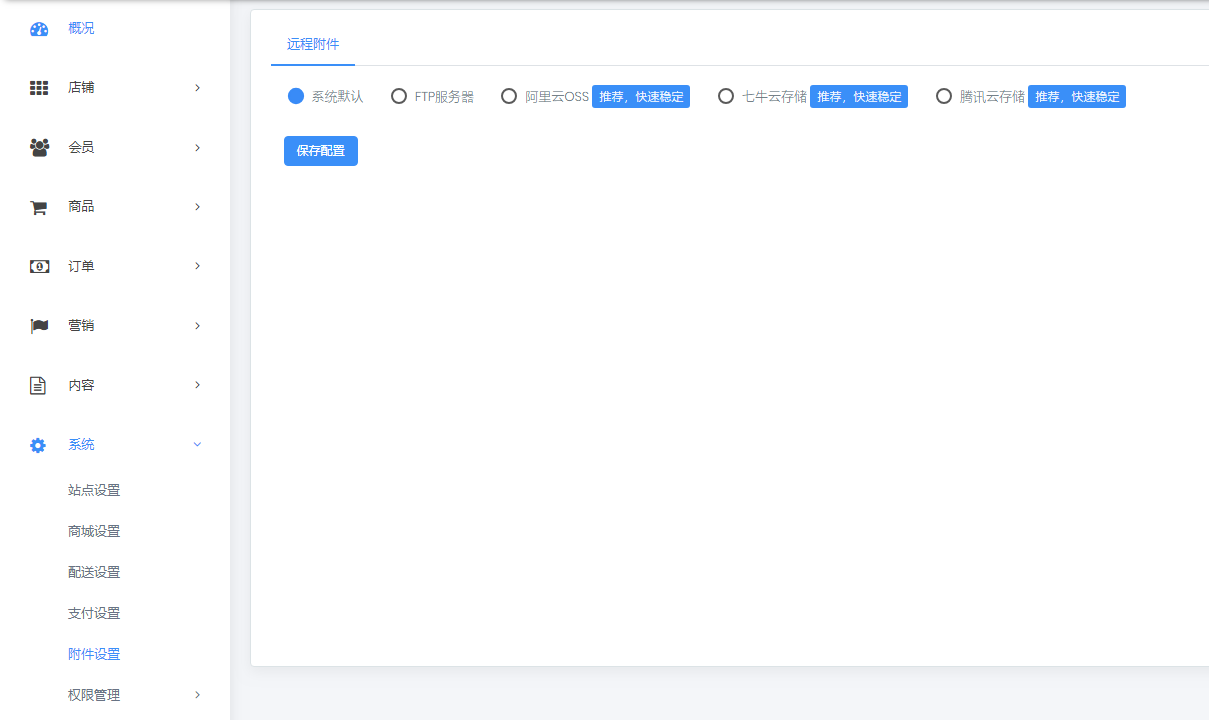
Task: Click the 会员 menu label
Action: (81, 147)
